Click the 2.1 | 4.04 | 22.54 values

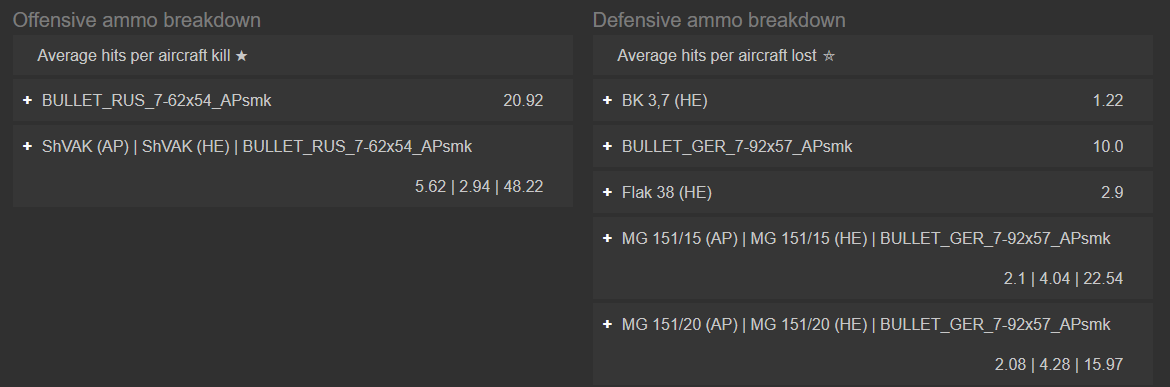click(x=1063, y=279)
